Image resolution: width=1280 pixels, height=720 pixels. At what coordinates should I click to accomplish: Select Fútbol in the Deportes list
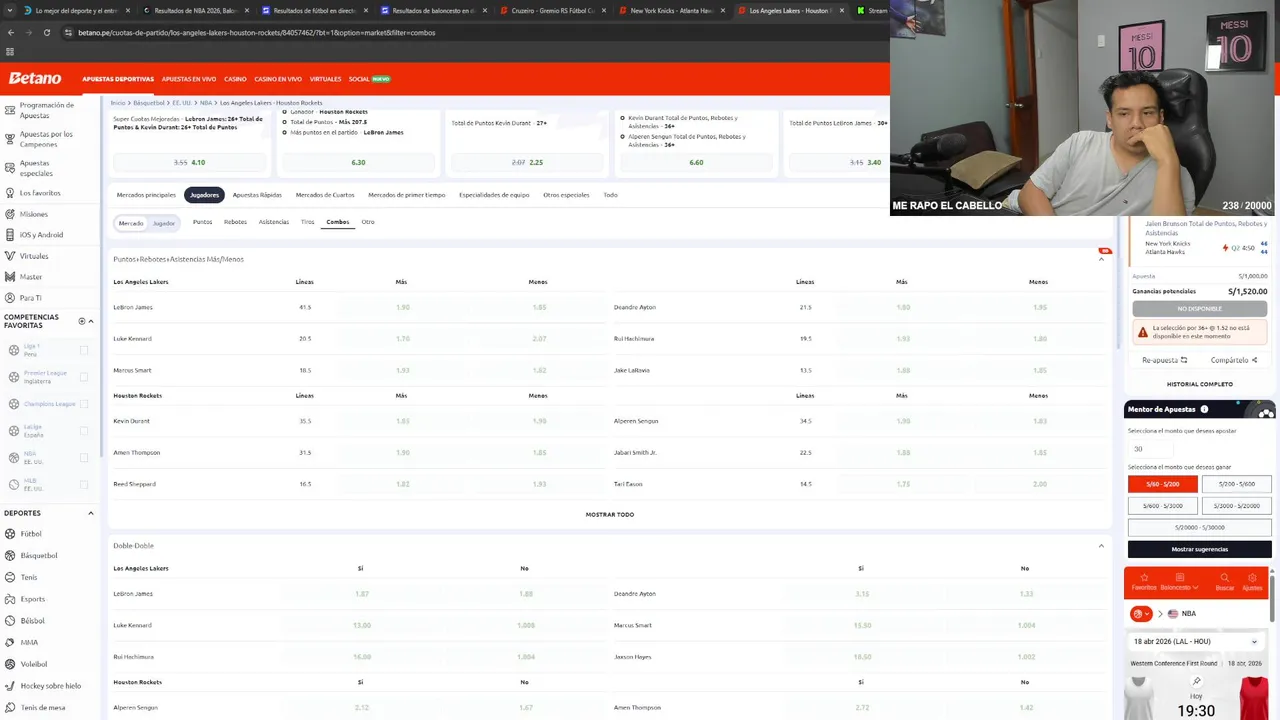pos(31,534)
